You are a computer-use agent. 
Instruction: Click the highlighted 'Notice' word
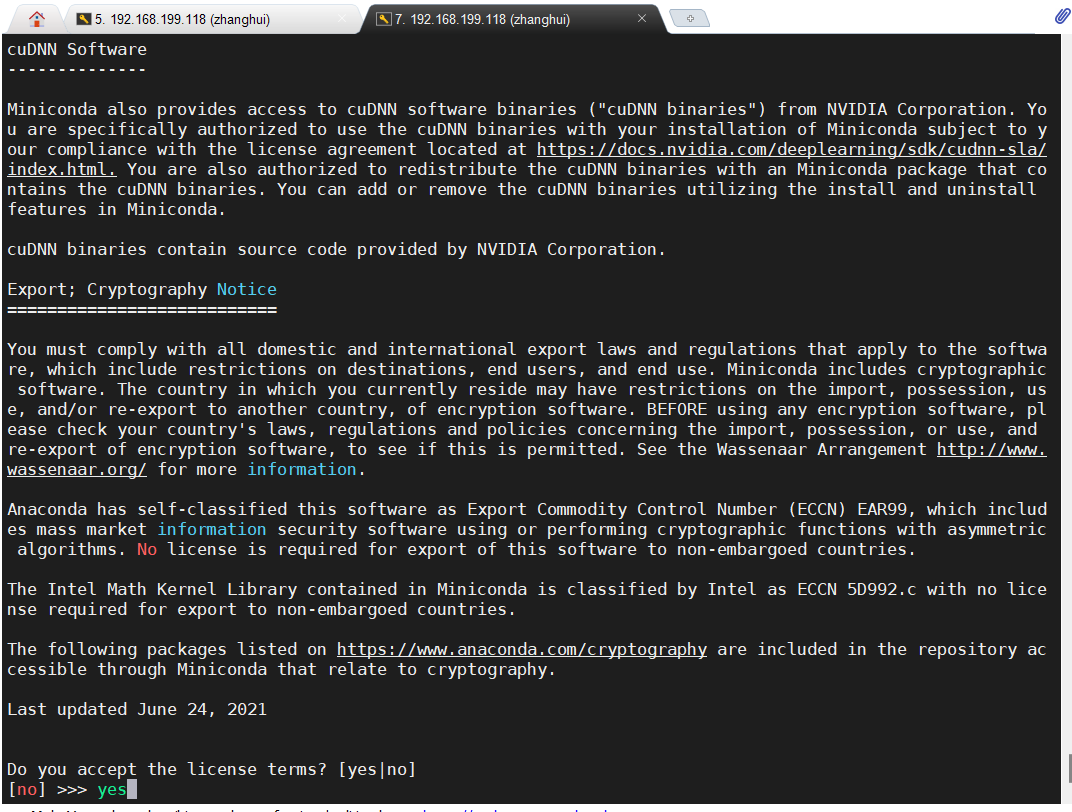point(247,289)
